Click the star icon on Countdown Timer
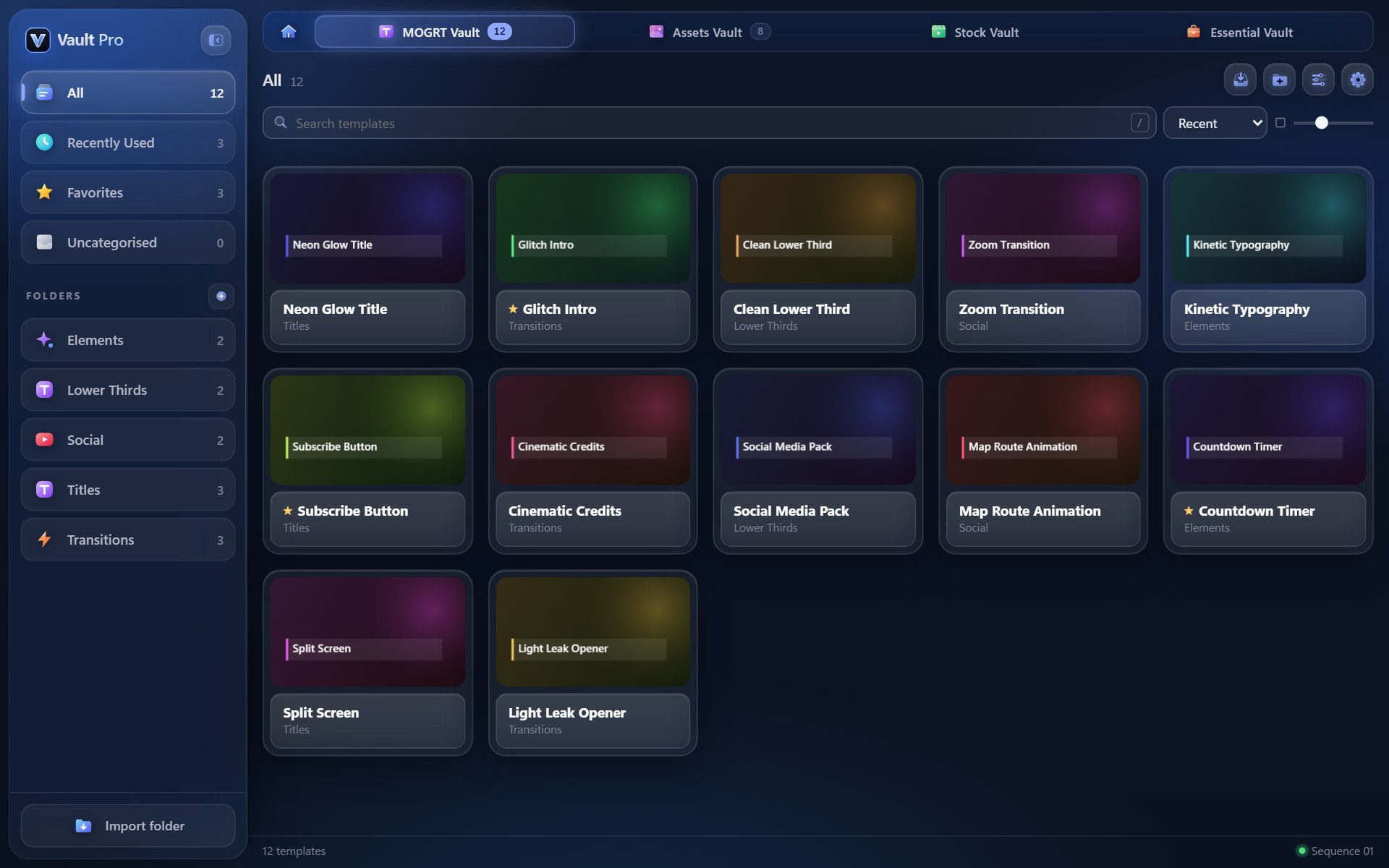Viewport: 1389px width, 868px height. [x=1189, y=511]
